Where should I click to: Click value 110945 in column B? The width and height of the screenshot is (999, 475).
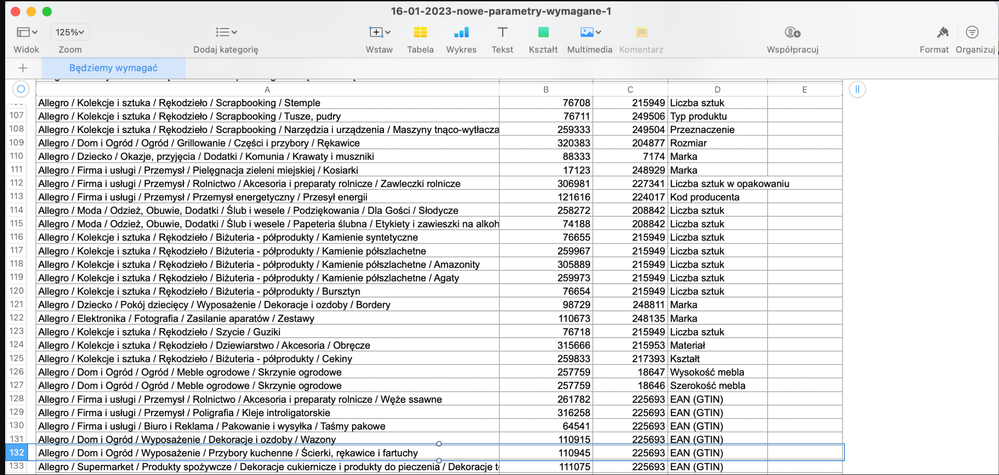click(546, 453)
